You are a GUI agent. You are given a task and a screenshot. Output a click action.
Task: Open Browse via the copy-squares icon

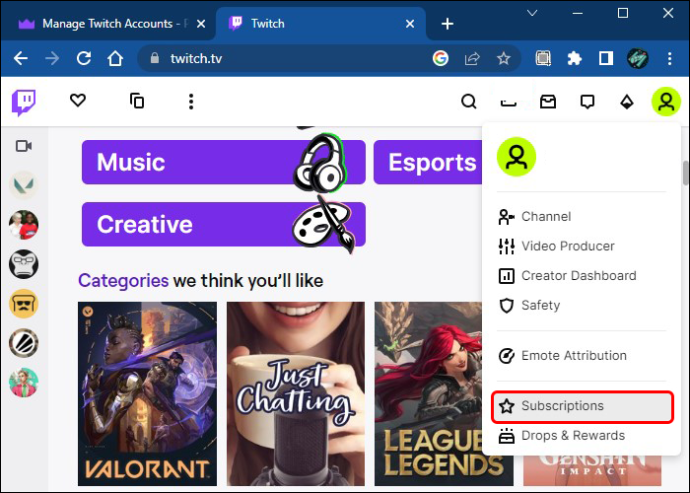click(137, 101)
